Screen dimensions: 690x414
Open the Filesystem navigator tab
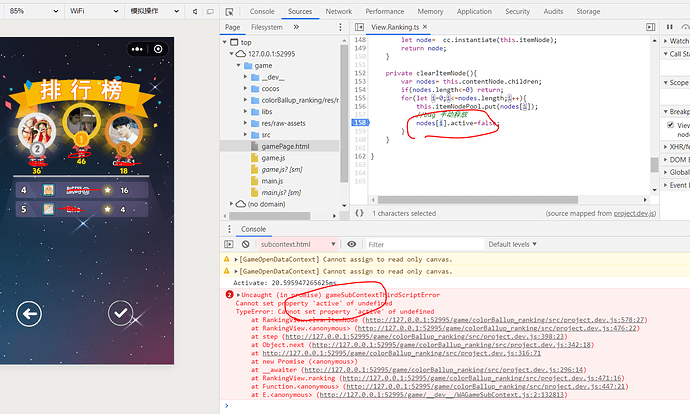[x=267, y=27]
